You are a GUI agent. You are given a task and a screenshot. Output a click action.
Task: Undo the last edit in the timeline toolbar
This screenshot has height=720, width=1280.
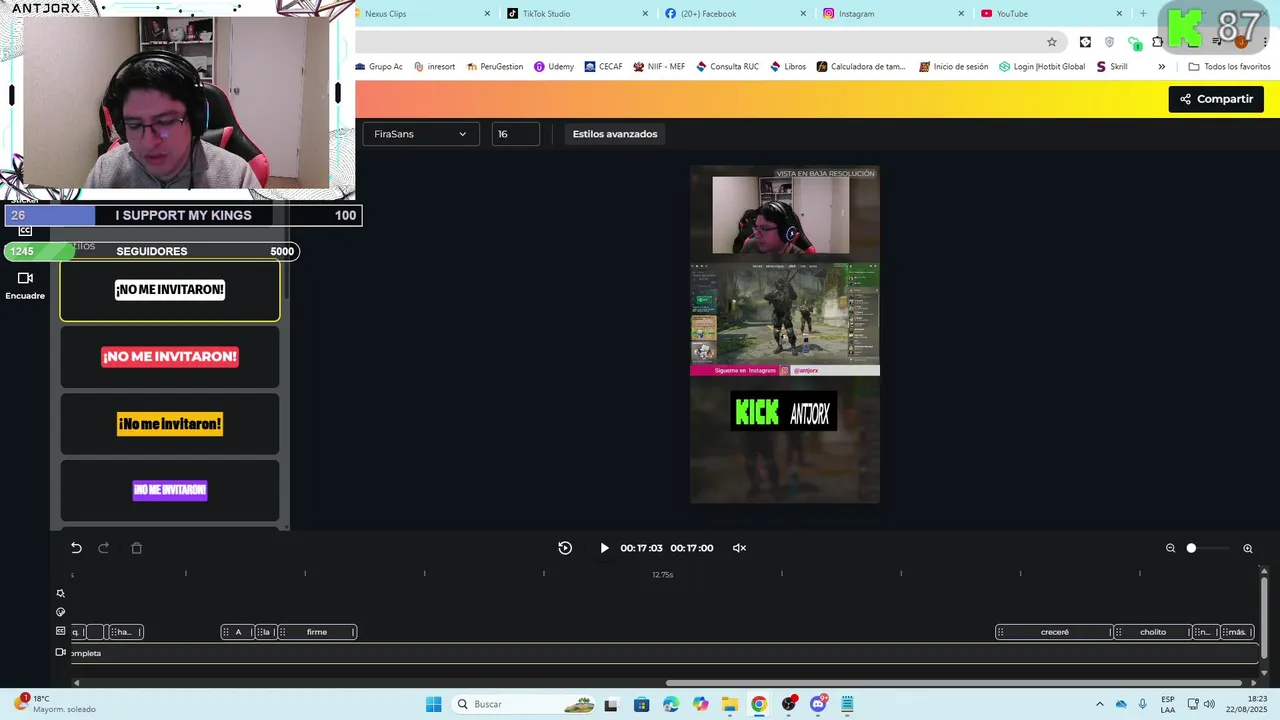(76, 548)
